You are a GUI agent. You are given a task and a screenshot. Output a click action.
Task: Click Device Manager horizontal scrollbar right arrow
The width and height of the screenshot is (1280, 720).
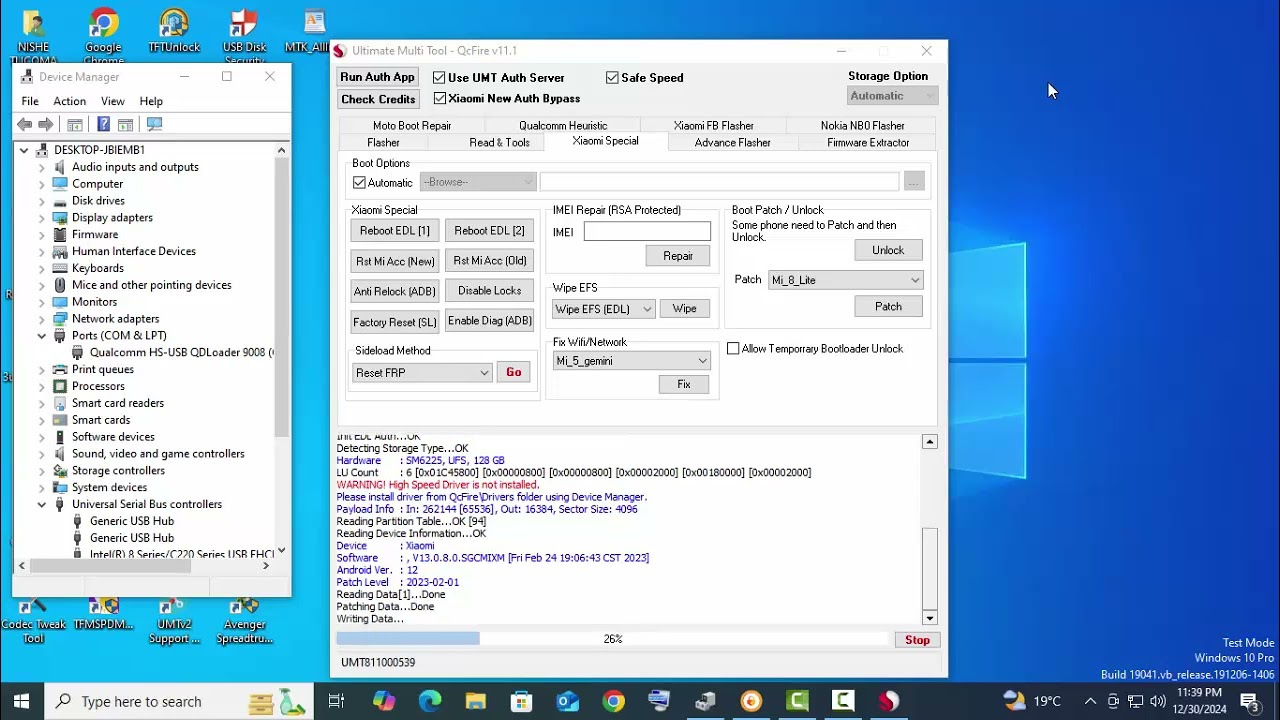tap(265, 566)
